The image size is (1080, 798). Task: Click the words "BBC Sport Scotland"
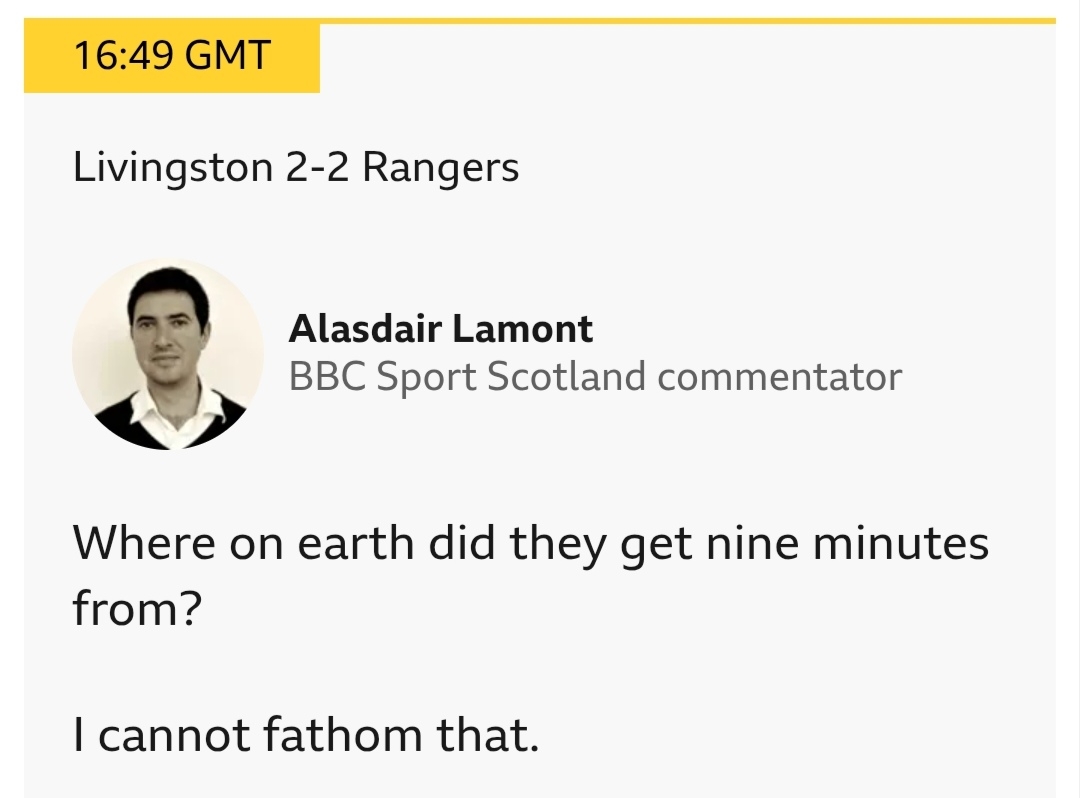[467, 377]
